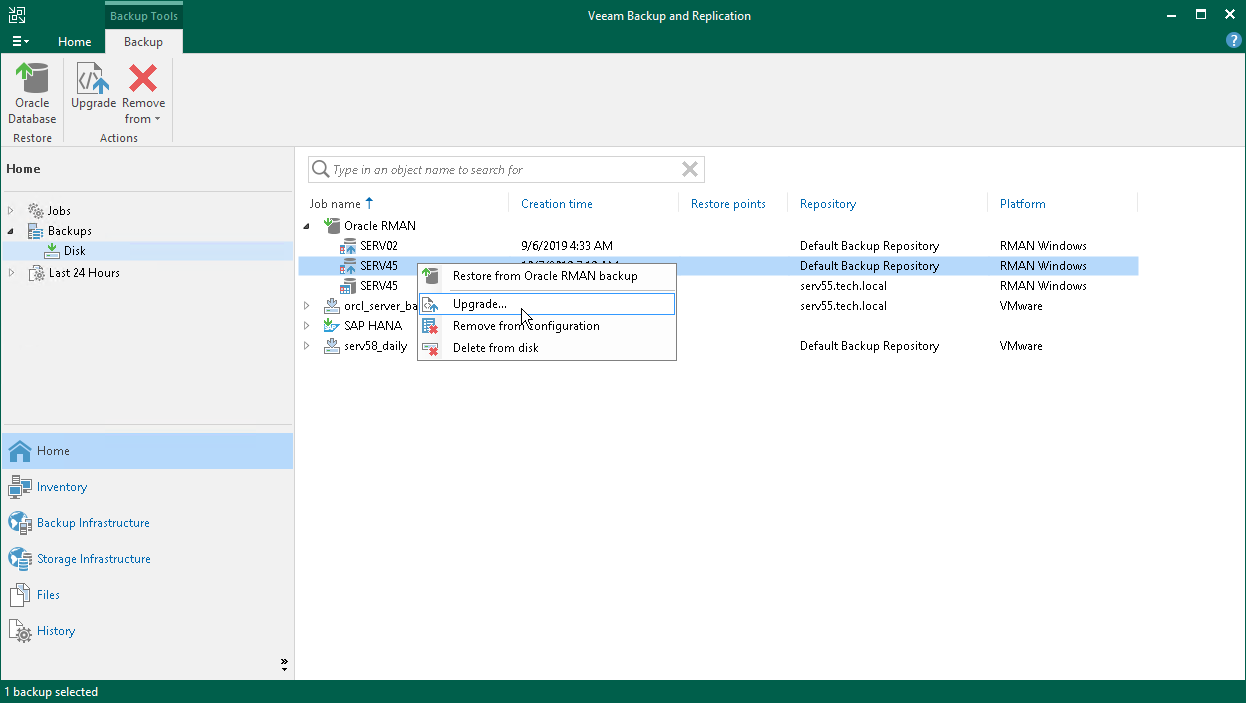Screen dimensions: 1246x703
Task: Collapse the Oracle RMAN group
Action: click(307, 226)
